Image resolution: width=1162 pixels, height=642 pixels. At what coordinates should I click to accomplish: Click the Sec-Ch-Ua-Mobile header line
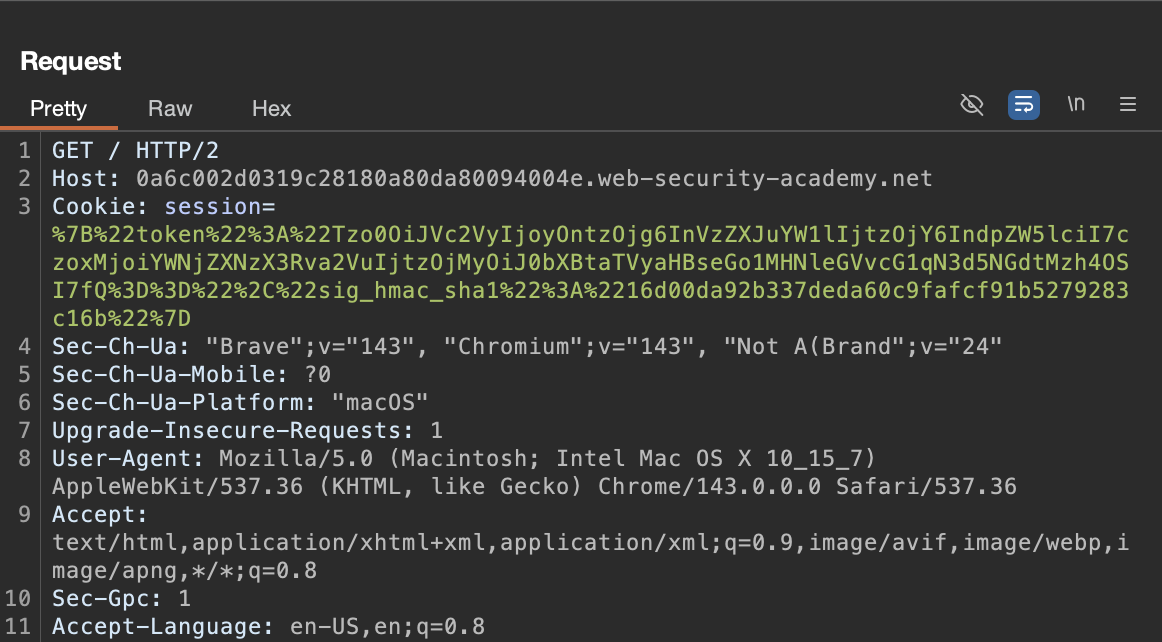point(191,375)
